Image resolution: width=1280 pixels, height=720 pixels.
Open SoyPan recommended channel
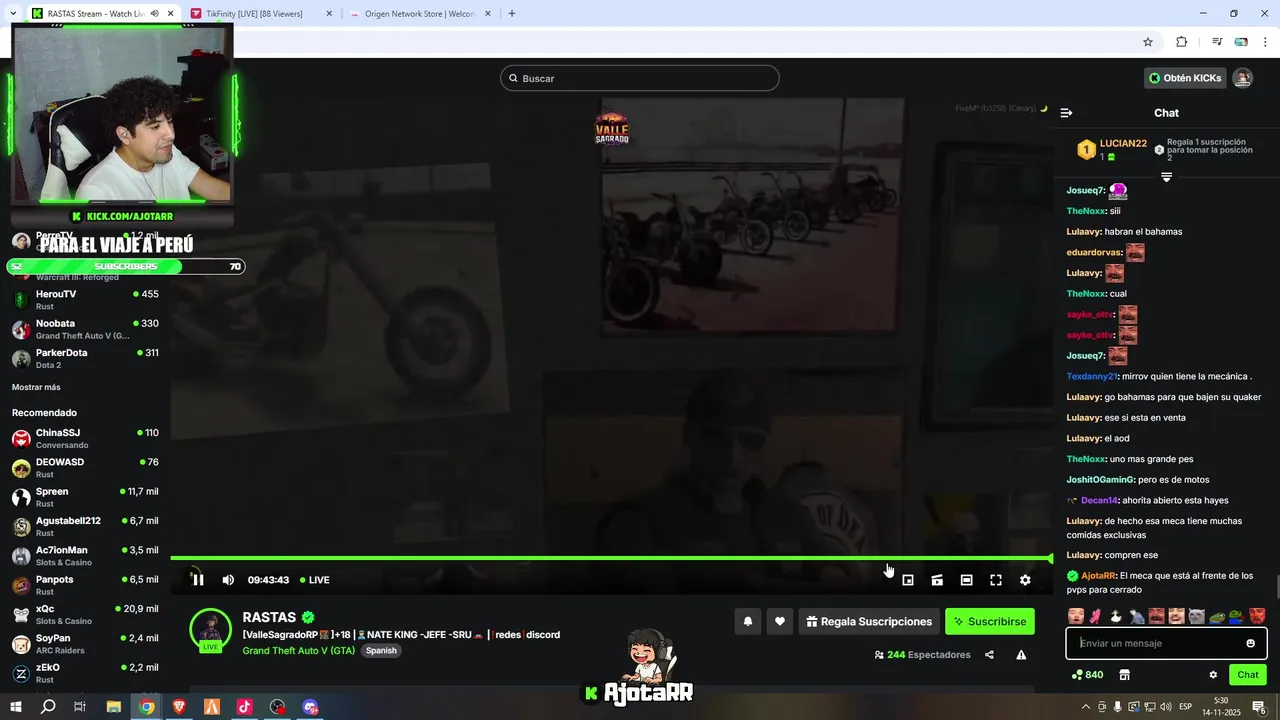pos(85,643)
